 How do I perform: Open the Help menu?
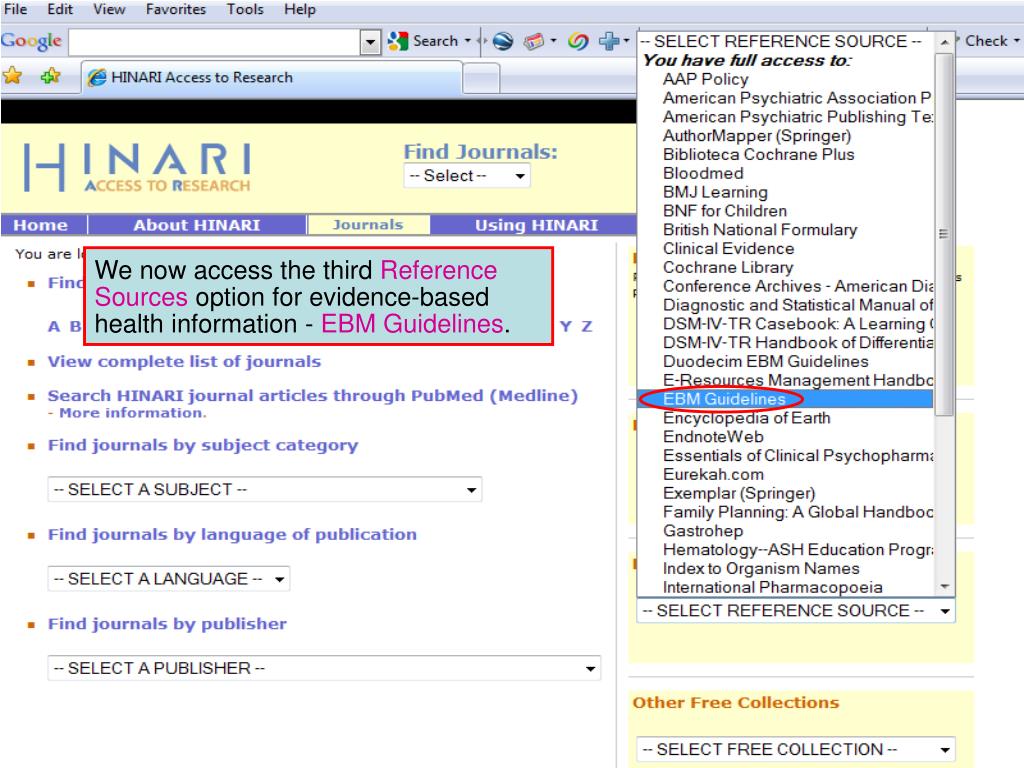tap(300, 9)
